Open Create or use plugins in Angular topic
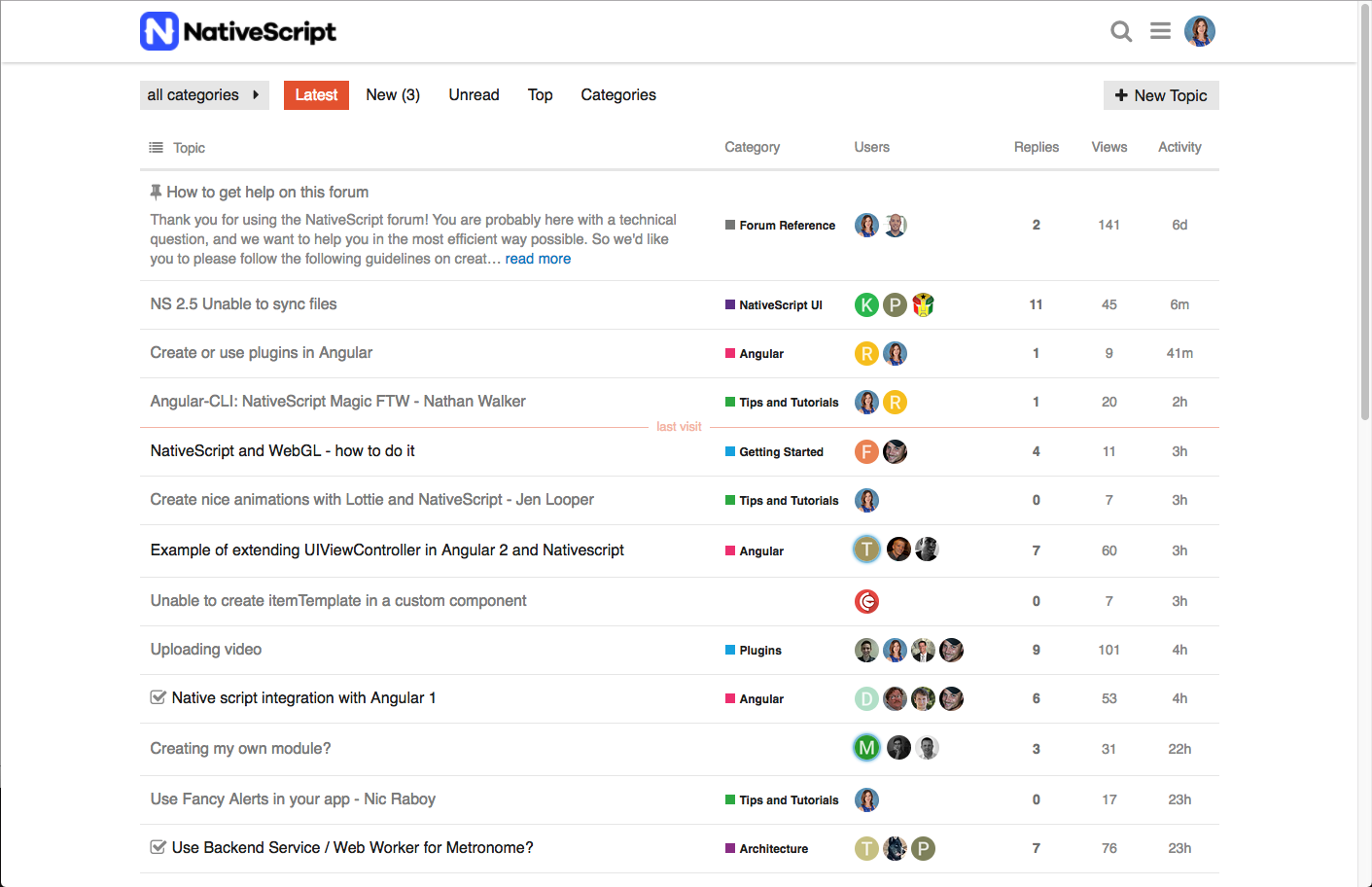Image resolution: width=1372 pixels, height=887 pixels. coord(261,353)
